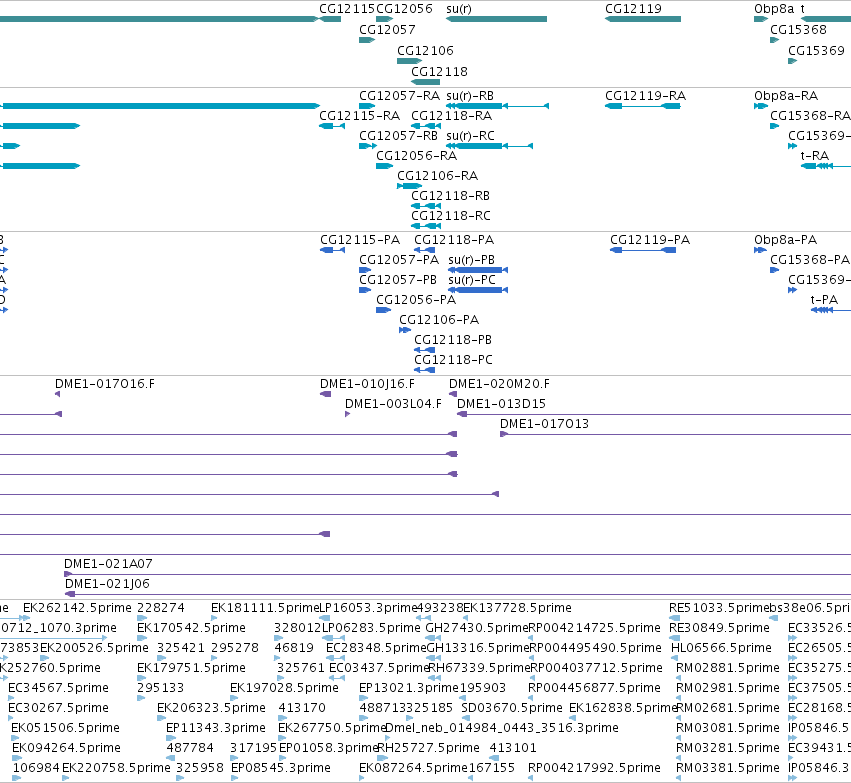Select the EK220758.5prime EST label

pos(116,768)
